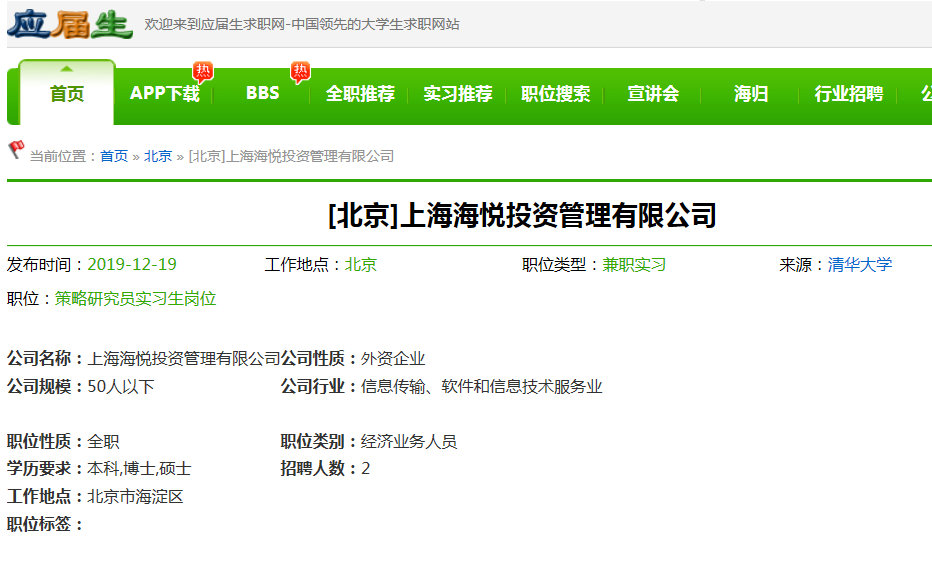Go to 实习推荐 section
The width and height of the screenshot is (932, 566).
tap(458, 93)
